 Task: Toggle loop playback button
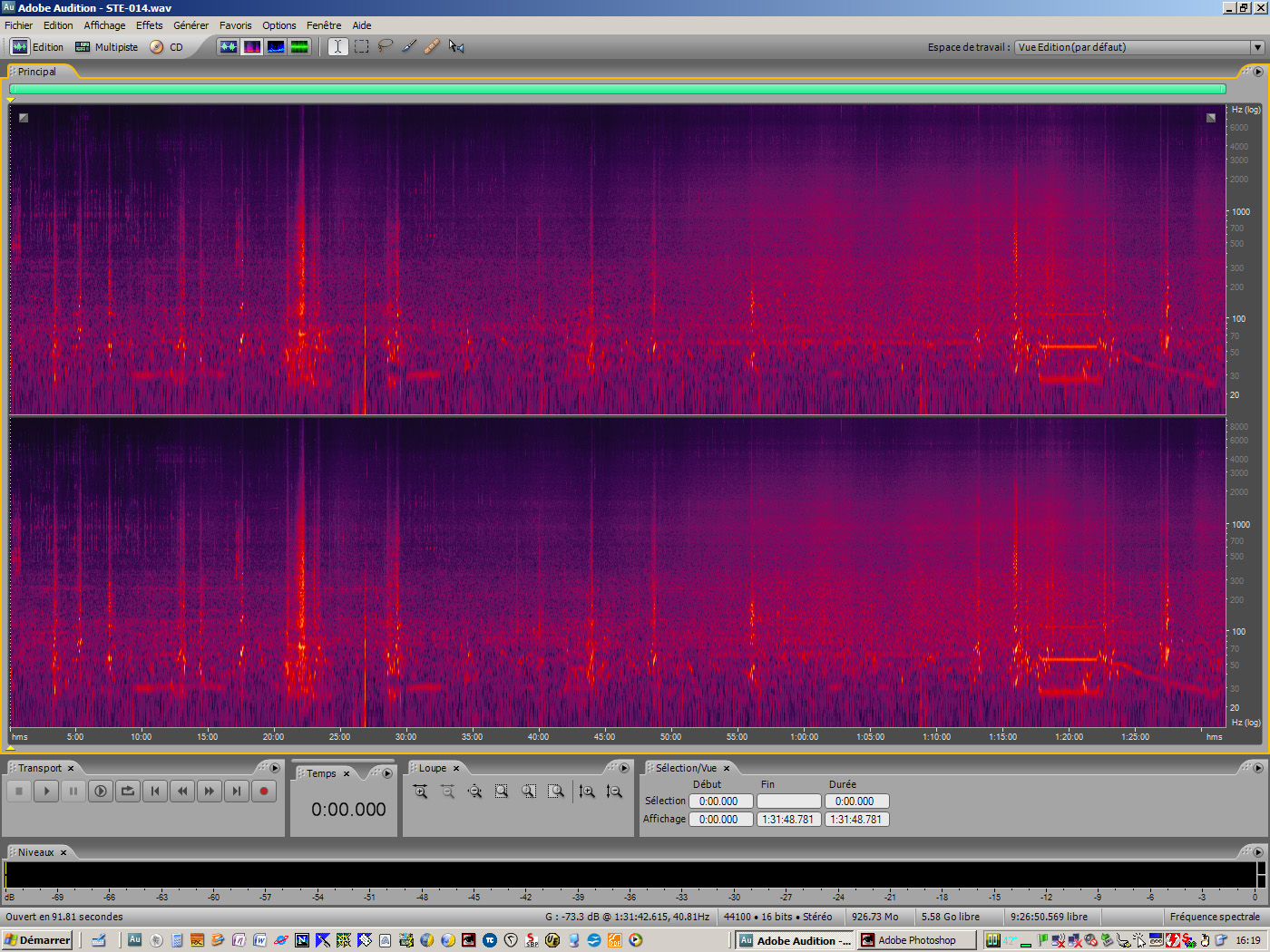pyautogui.click(x=128, y=792)
